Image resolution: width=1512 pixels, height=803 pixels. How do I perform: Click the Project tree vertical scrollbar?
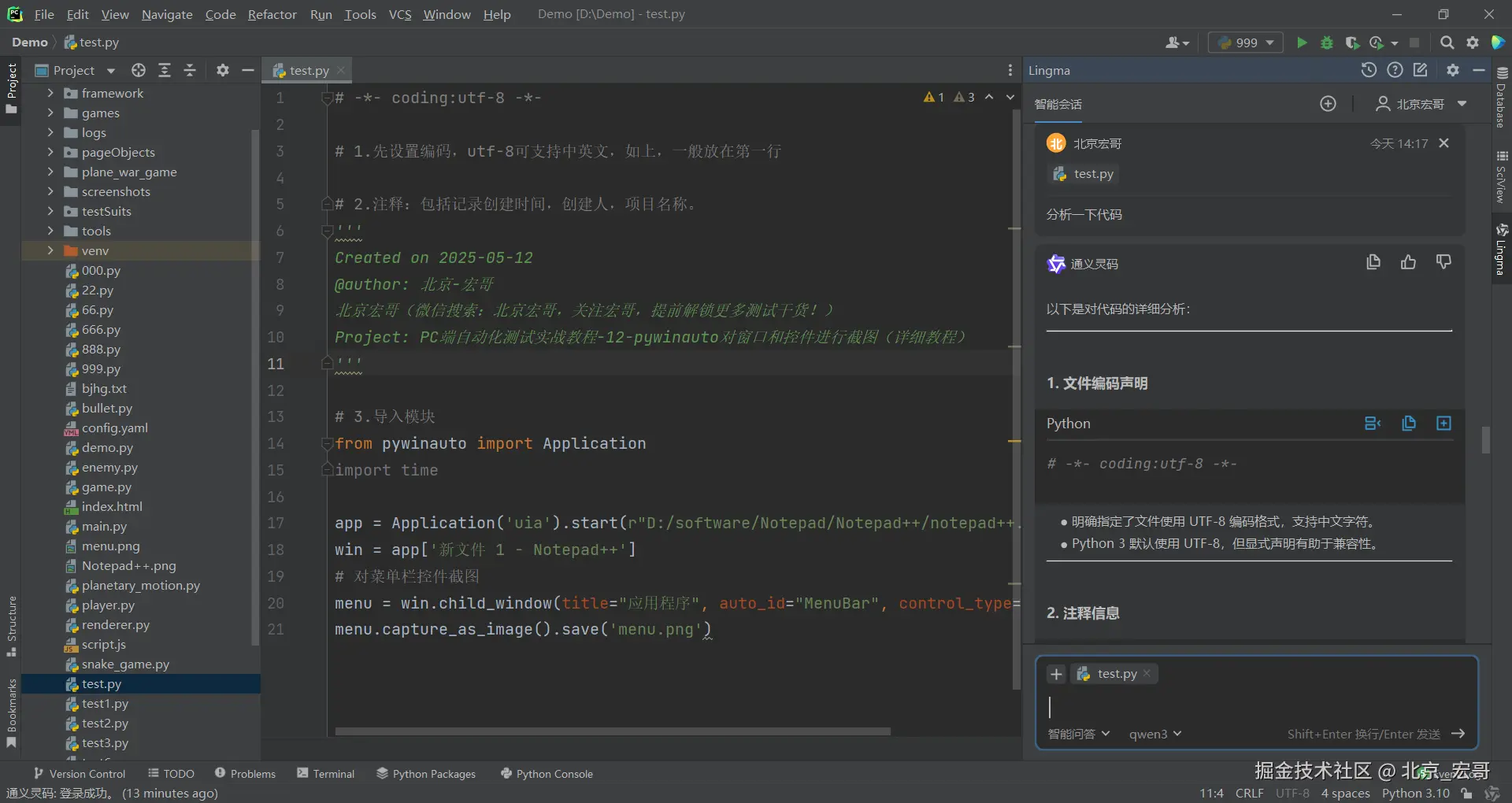click(254, 386)
